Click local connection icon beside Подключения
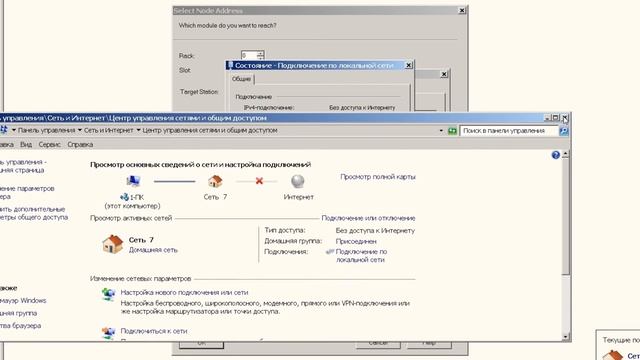The image size is (640, 360). click(330, 252)
